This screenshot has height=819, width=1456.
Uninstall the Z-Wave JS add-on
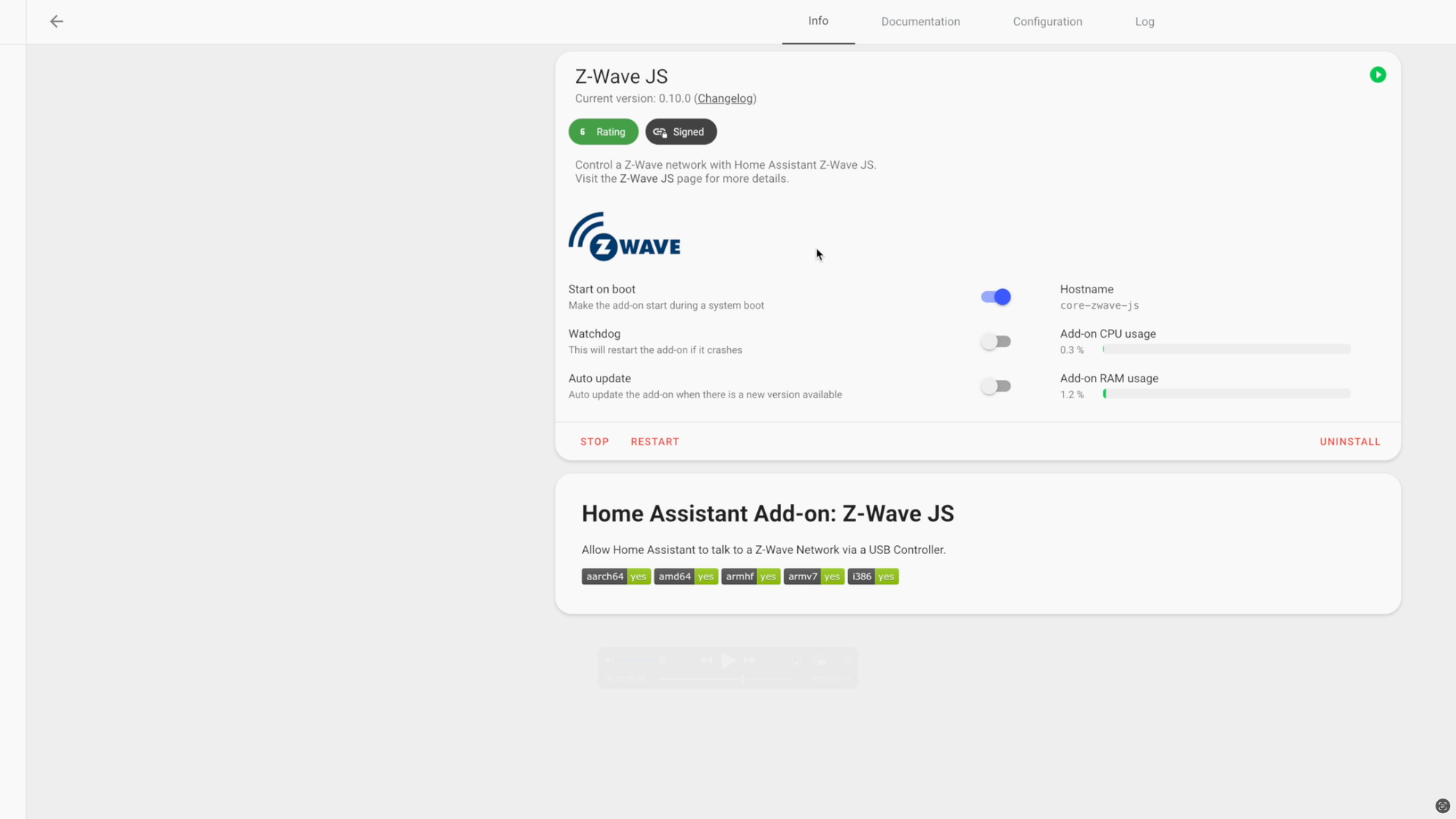pos(1350,442)
